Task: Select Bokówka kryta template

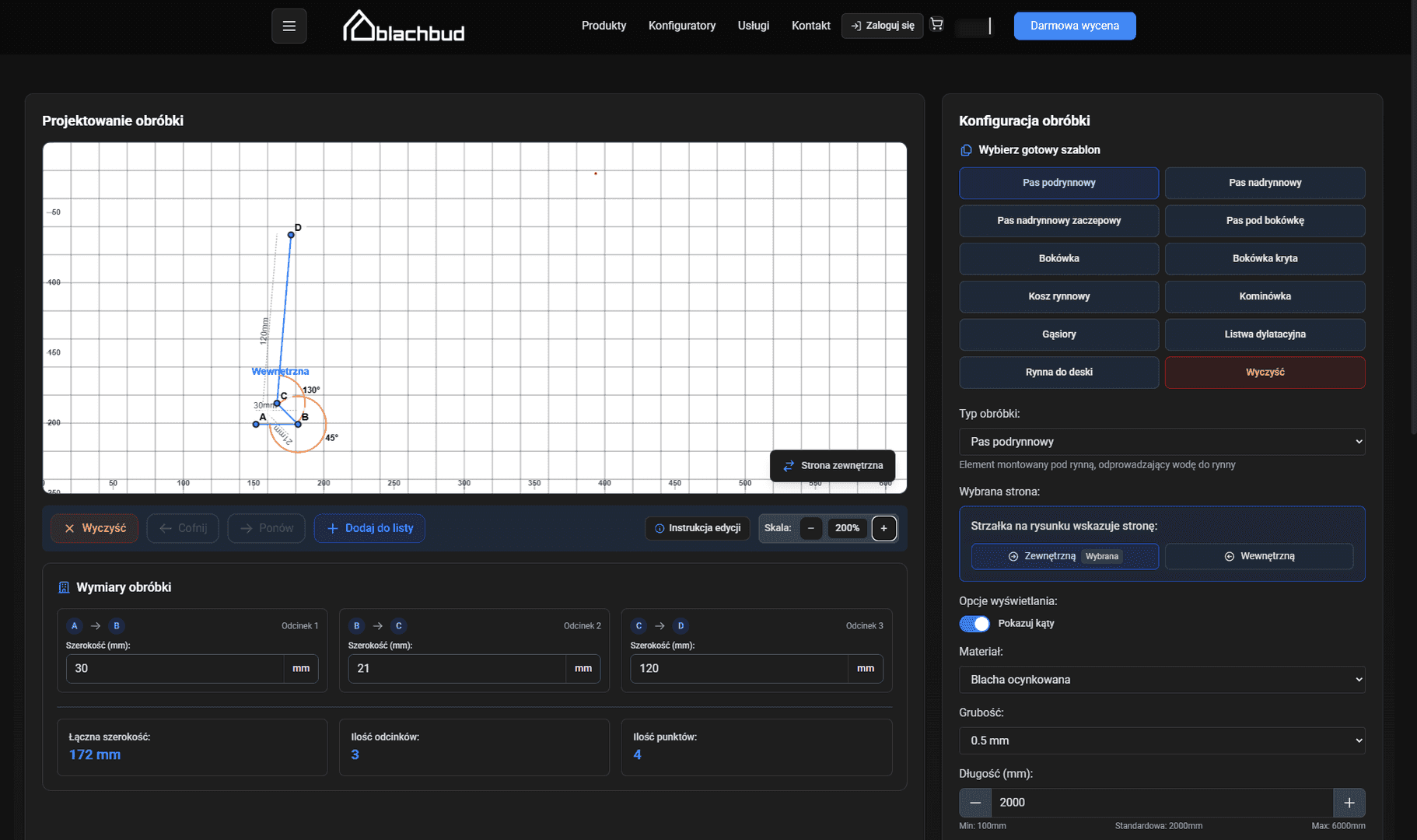Action: click(1265, 258)
